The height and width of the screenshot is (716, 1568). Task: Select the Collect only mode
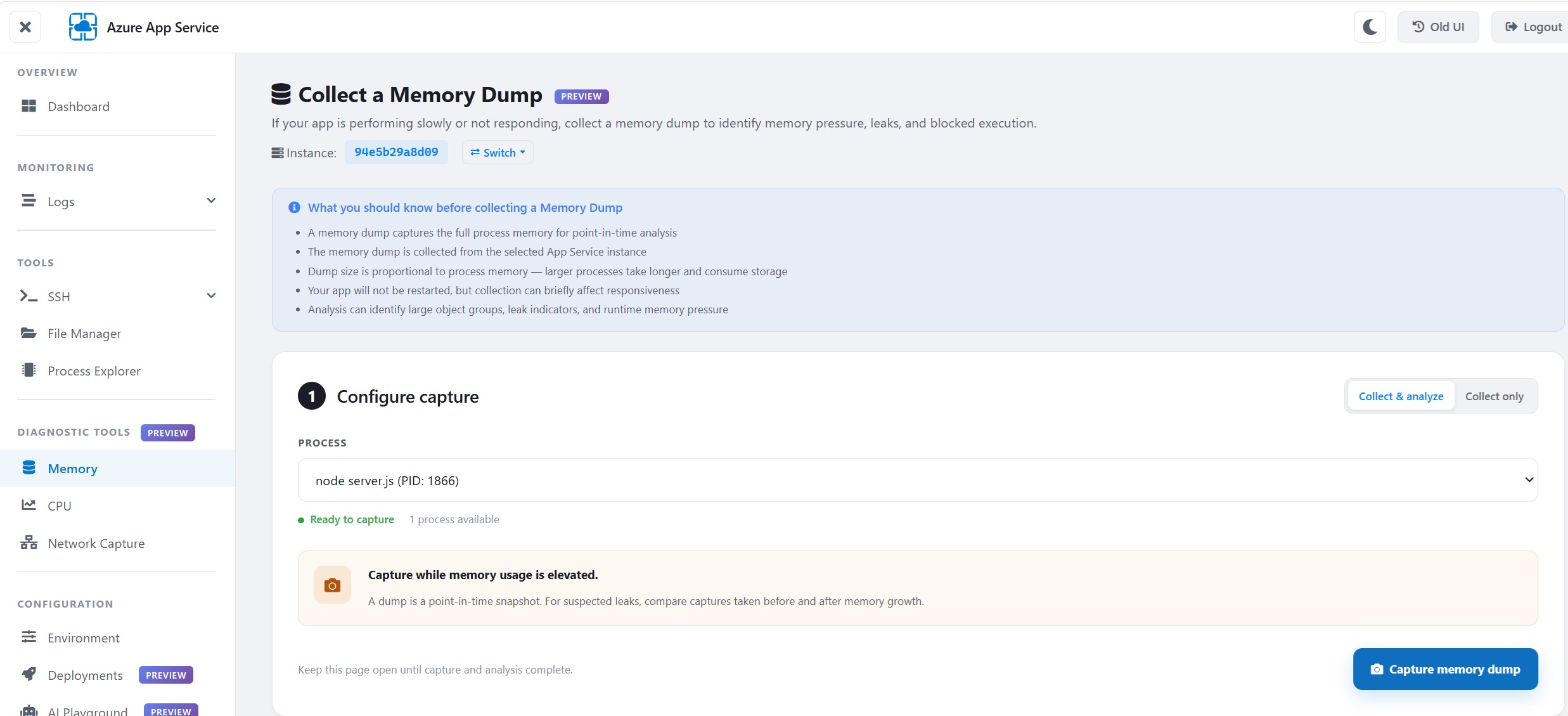point(1494,396)
